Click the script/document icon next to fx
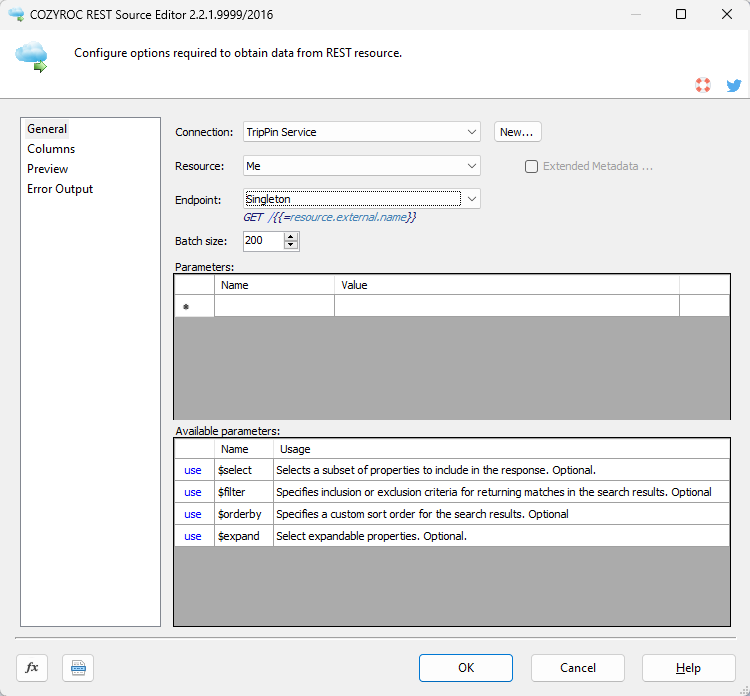The image size is (750, 696). (x=78, y=667)
